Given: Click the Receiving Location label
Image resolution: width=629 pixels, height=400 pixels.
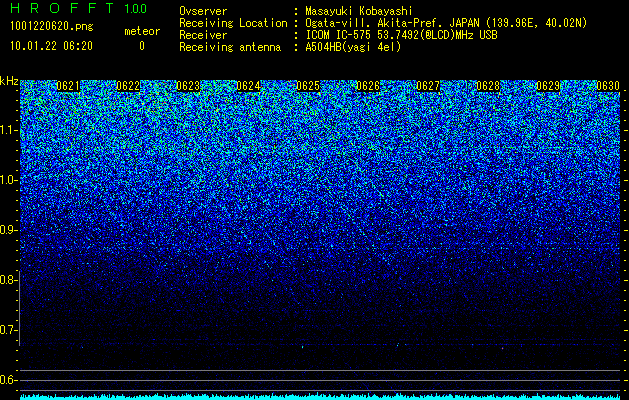Looking at the screenshot, I should coord(233,23).
